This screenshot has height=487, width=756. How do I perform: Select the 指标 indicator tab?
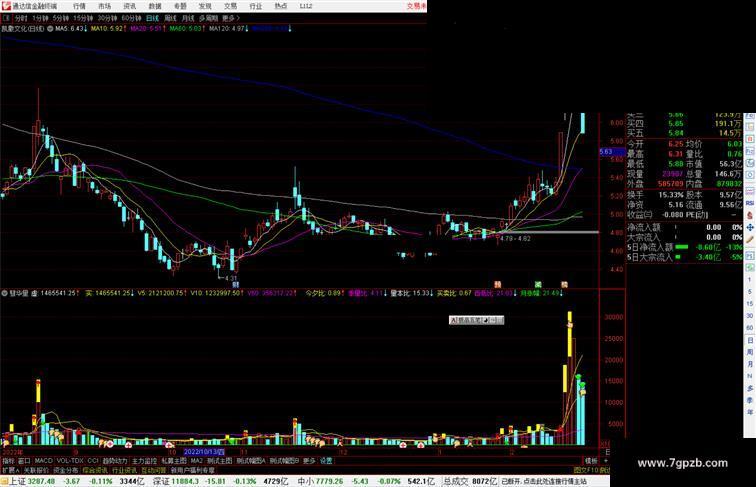[9, 461]
